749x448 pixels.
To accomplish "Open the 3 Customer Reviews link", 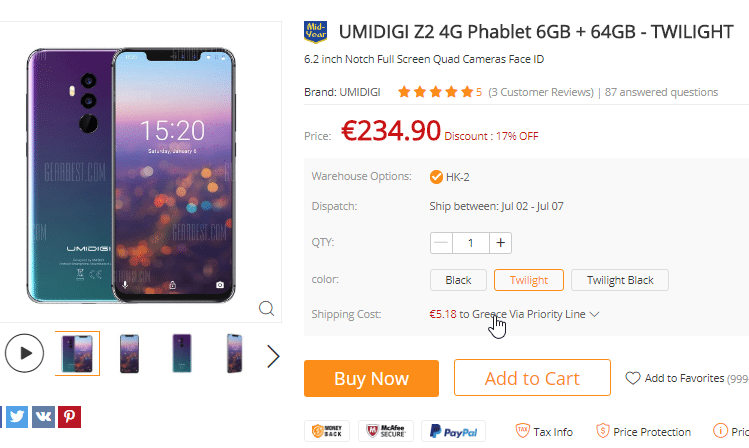I will click(541, 92).
